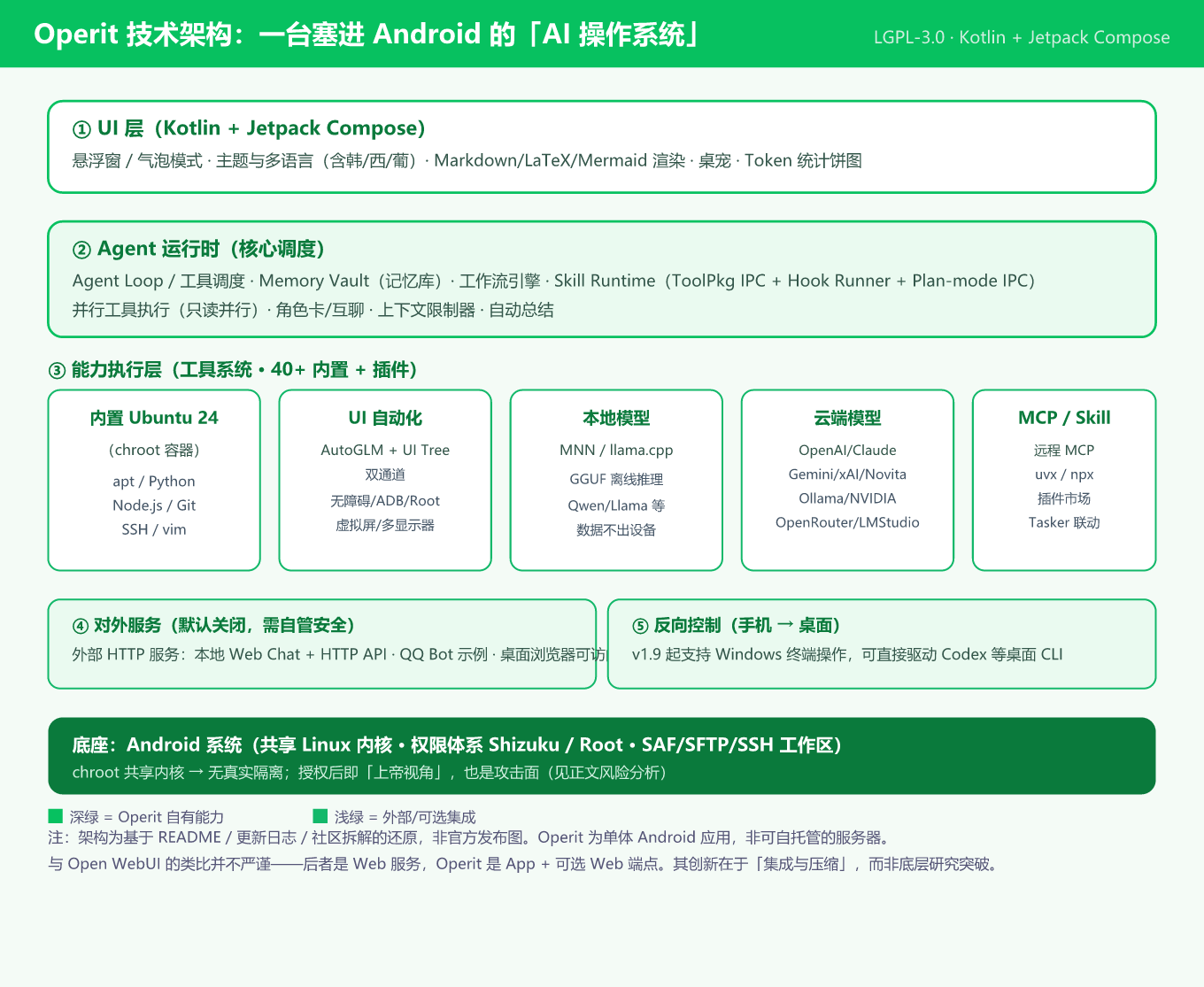Click the card title "云端模型"
The height and width of the screenshot is (987, 1204).
(x=847, y=418)
